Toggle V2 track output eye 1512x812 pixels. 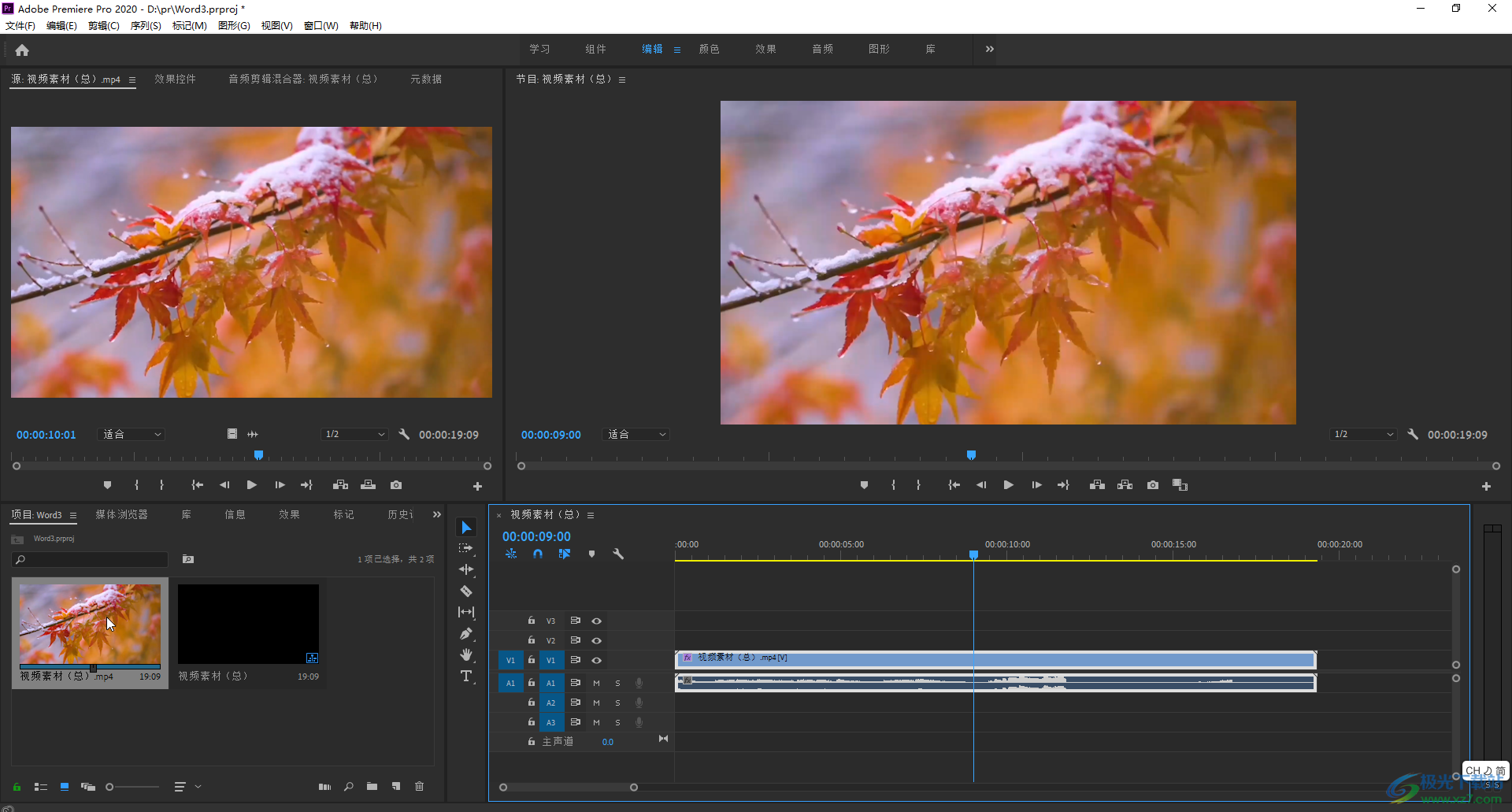pyautogui.click(x=597, y=640)
